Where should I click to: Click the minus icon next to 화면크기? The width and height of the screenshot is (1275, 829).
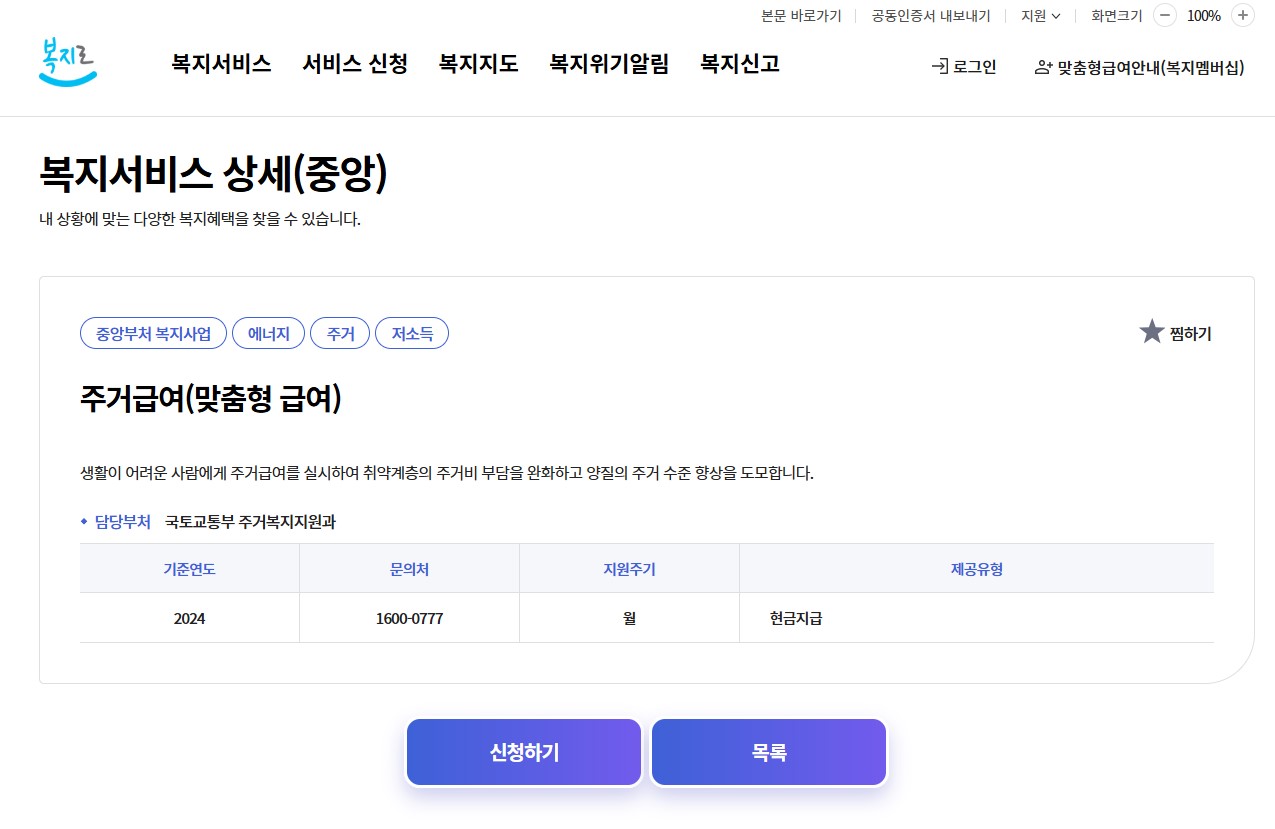coord(1165,16)
